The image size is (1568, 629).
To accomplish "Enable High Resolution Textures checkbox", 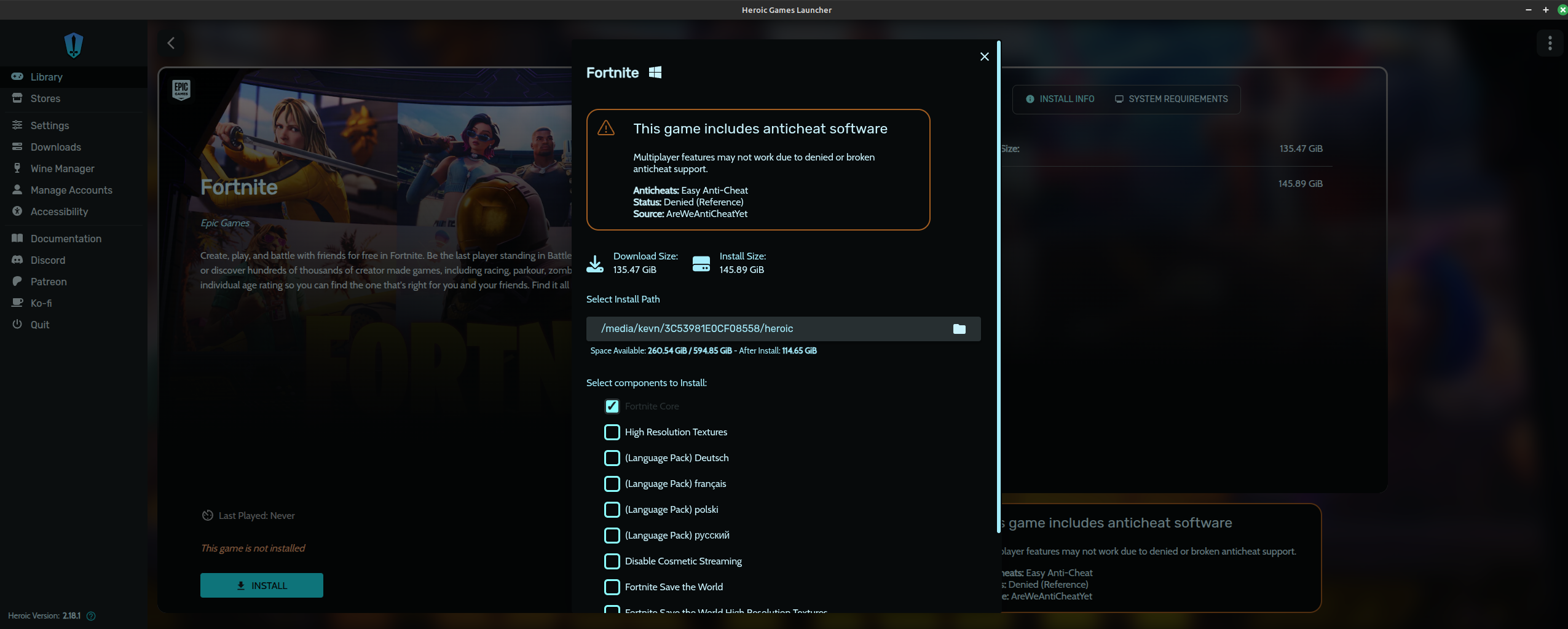I will click(612, 432).
